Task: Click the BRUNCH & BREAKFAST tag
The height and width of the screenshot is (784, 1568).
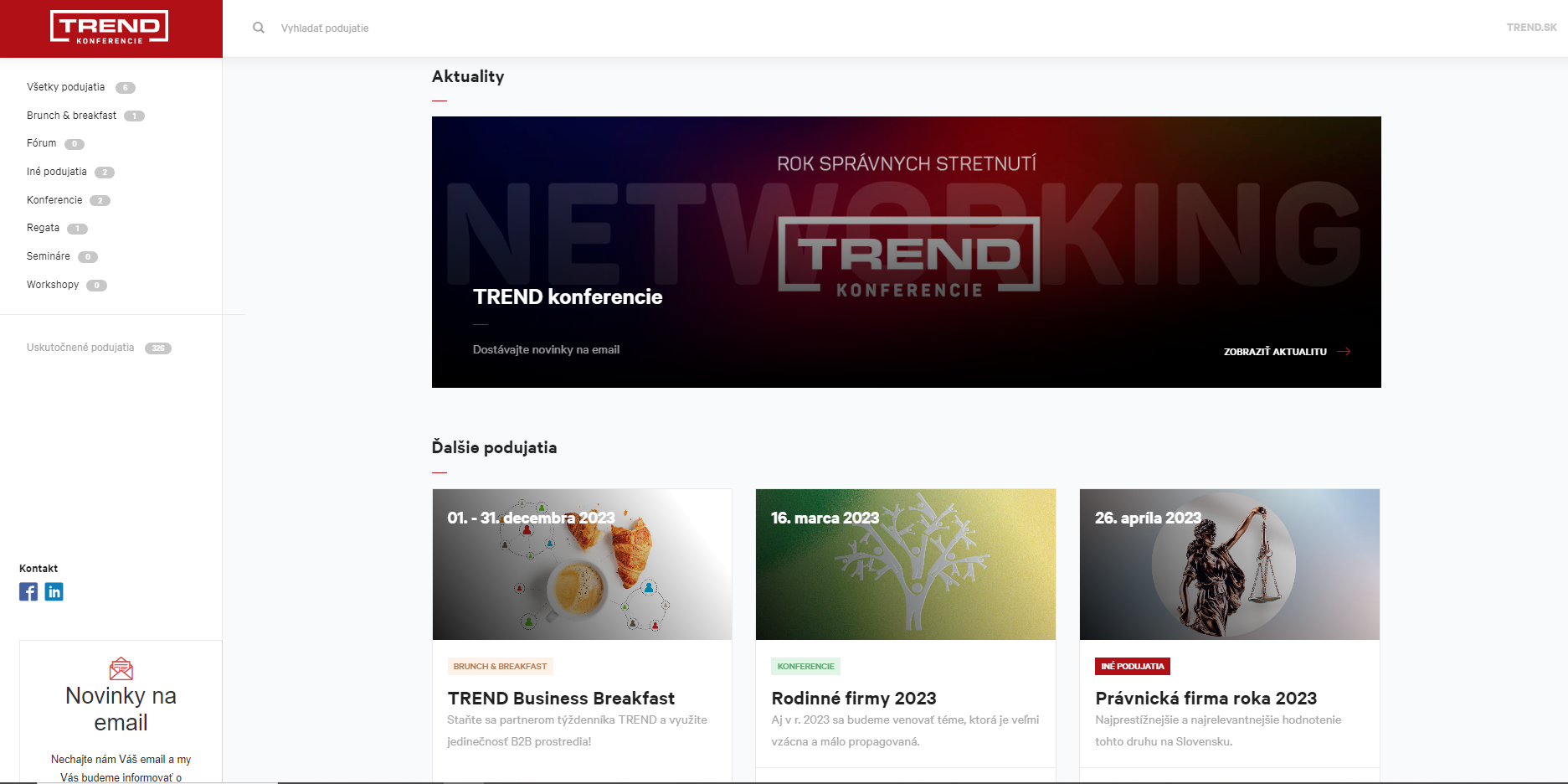Action: point(500,667)
